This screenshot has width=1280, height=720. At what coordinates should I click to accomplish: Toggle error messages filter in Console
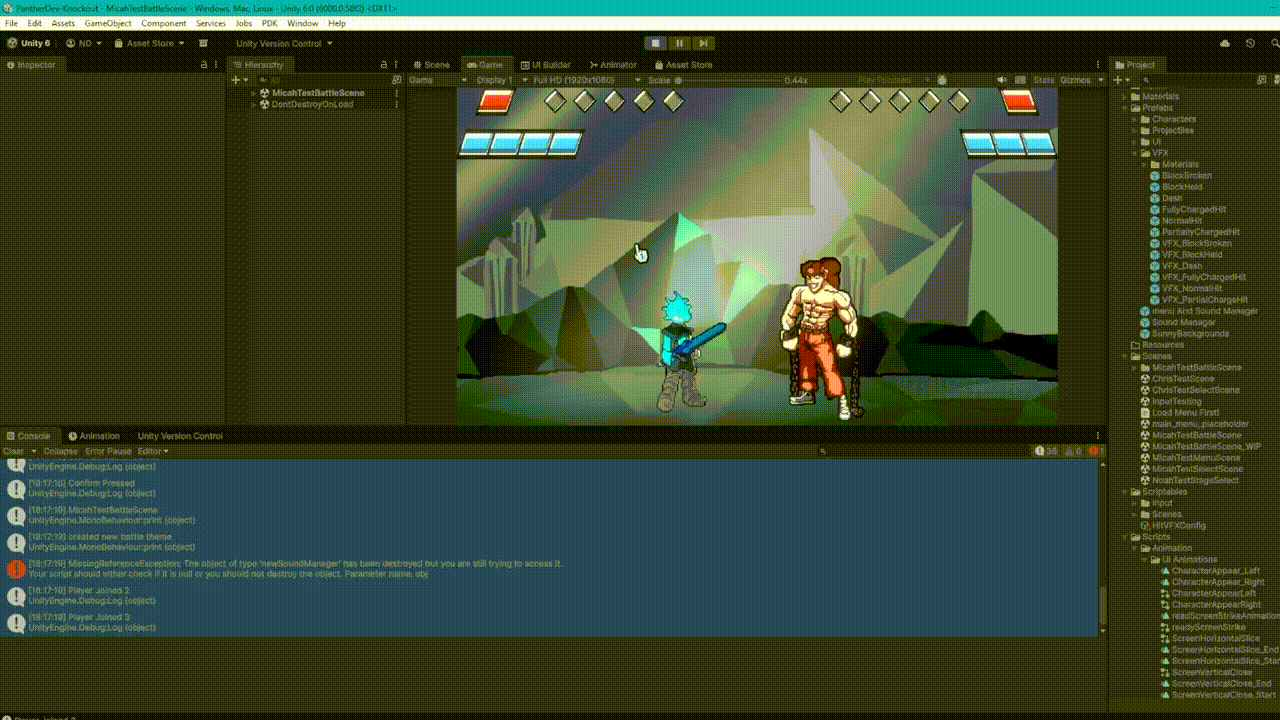(1095, 452)
